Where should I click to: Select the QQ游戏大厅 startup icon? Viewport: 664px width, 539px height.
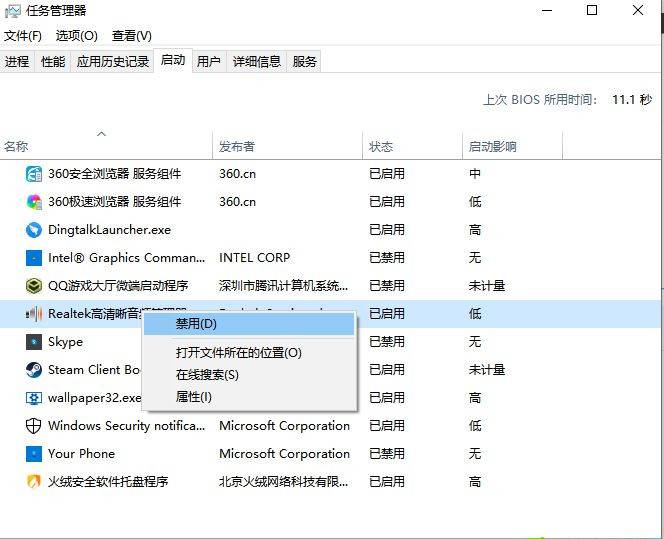[33, 286]
